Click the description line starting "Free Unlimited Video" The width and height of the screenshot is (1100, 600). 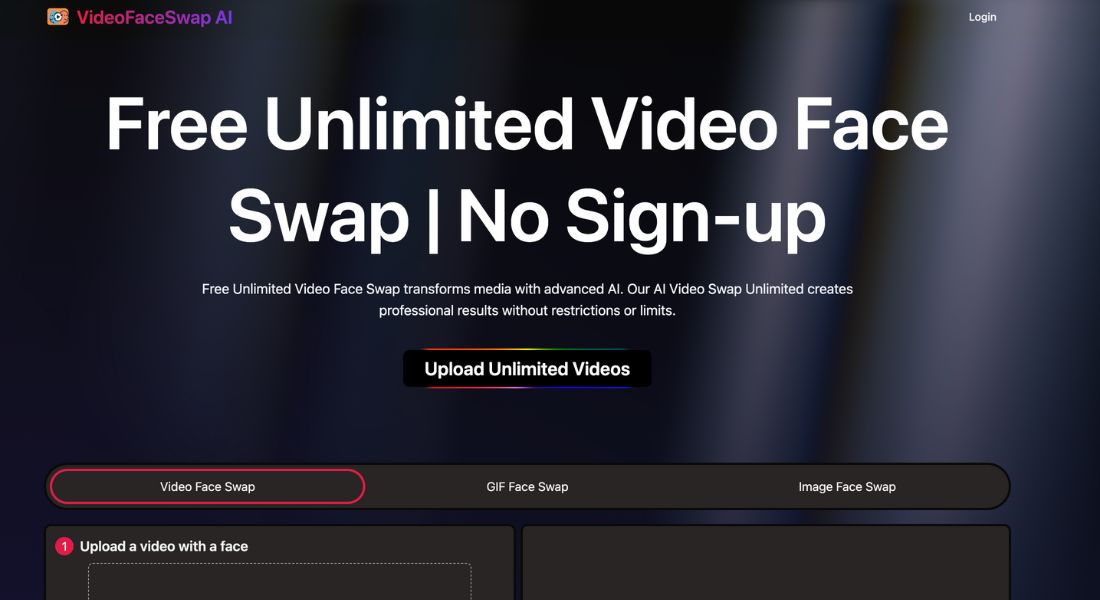point(527,288)
